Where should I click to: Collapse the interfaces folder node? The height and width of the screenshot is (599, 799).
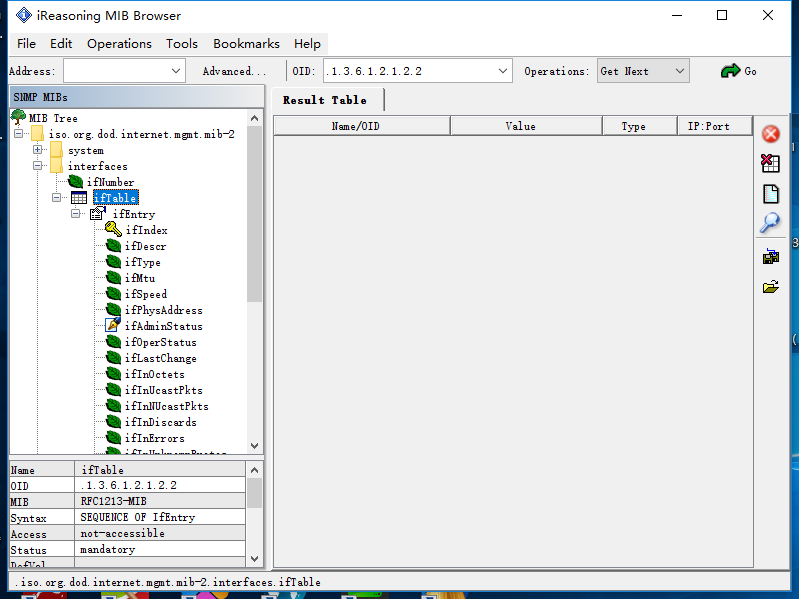(38, 166)
